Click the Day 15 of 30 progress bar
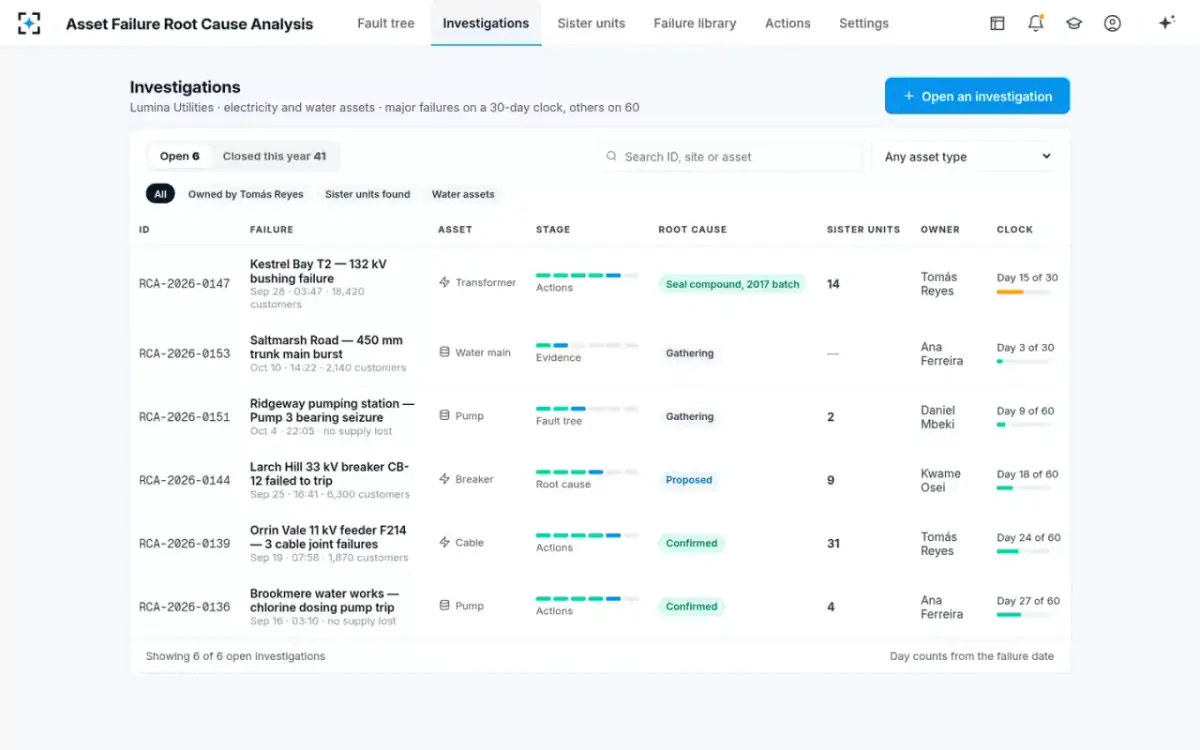Viewport: 1200px width, 750px height. click(1023, 292)
